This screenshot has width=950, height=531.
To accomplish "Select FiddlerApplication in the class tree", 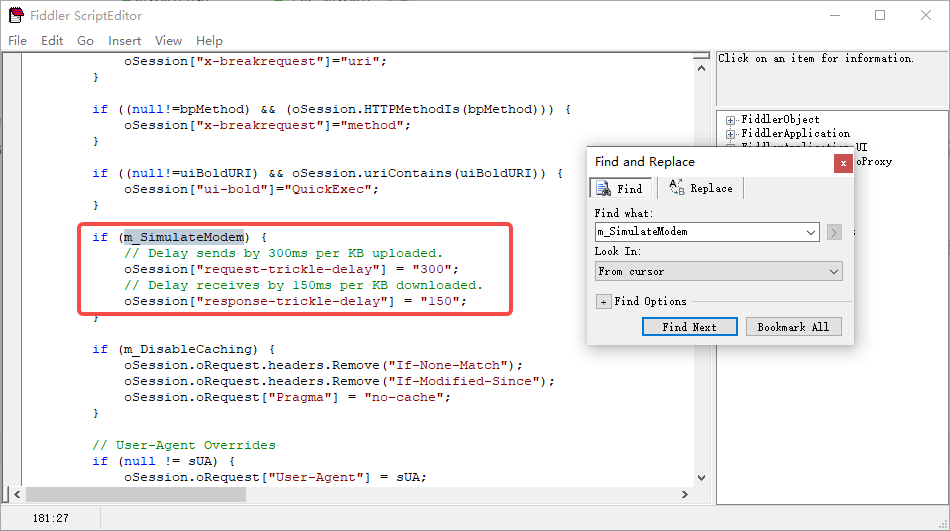I will coord(796,133).
